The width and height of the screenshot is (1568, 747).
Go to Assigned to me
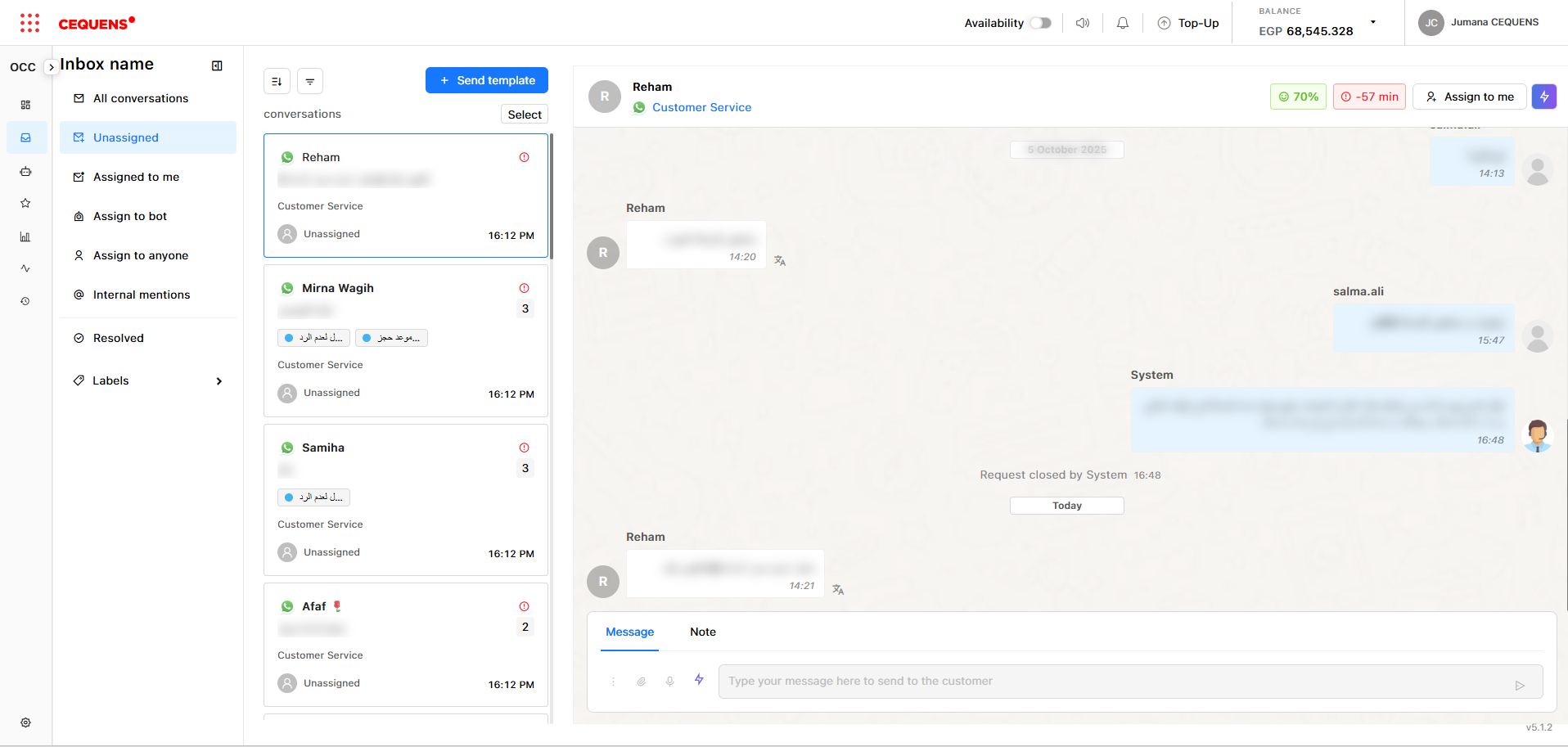coord(148,177)
